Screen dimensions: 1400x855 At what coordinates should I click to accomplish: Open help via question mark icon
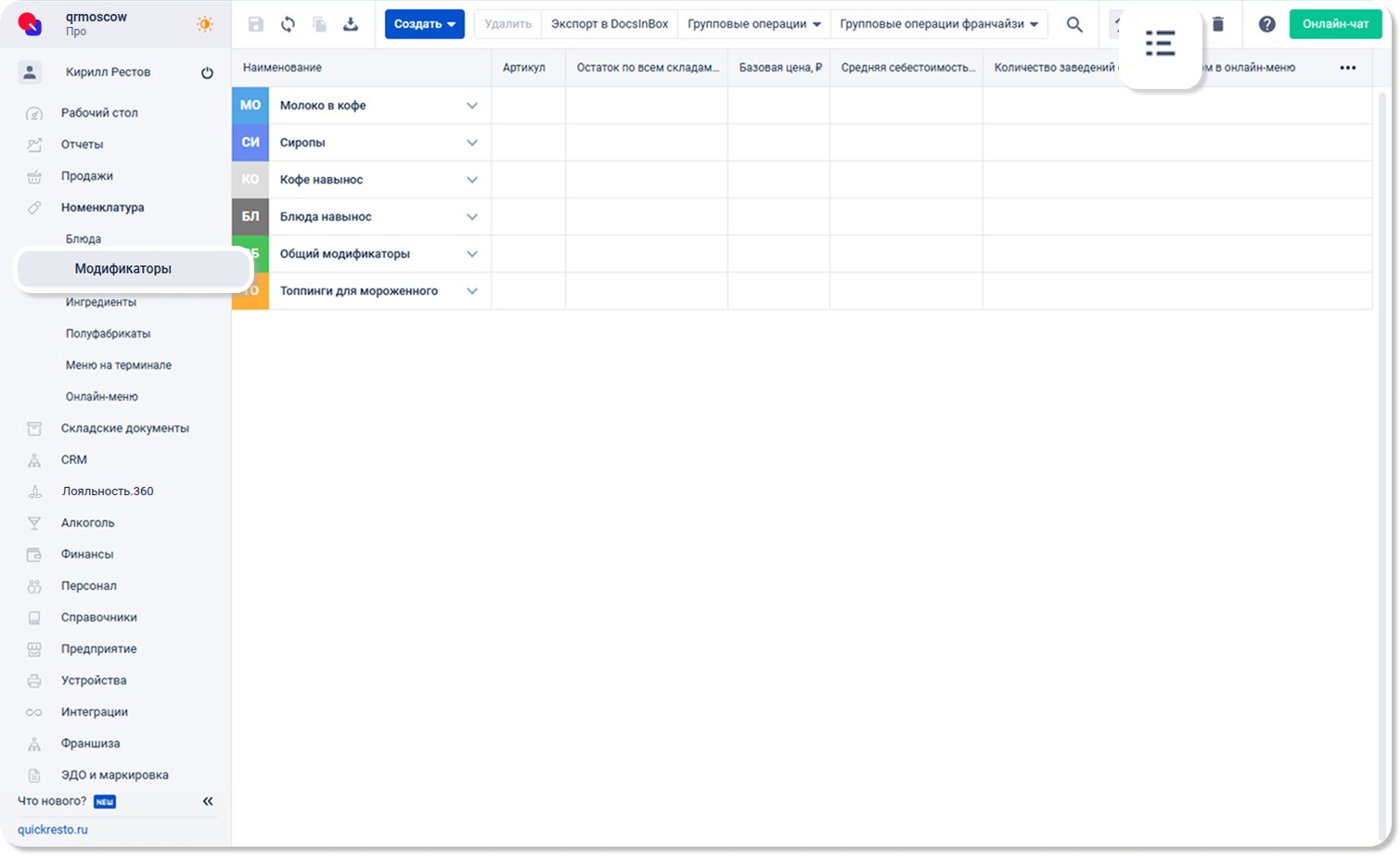coord(1266,25)
